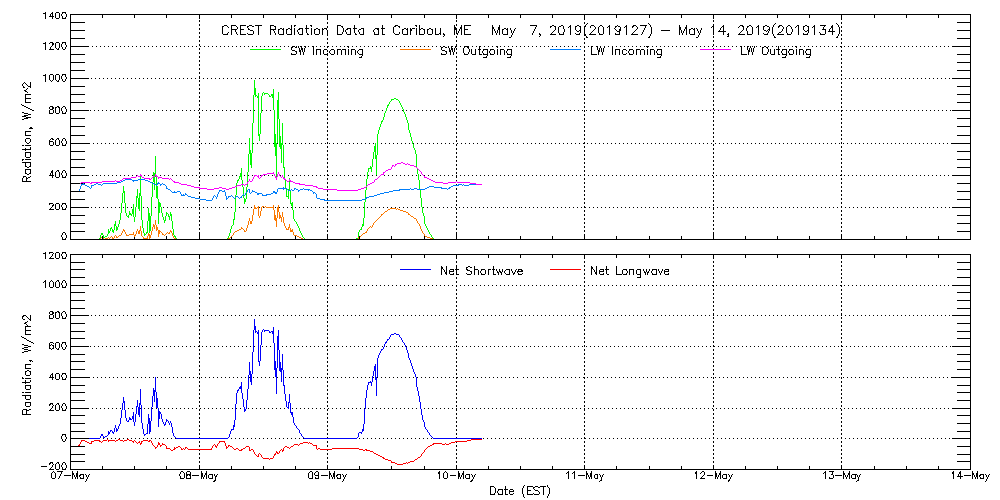Select the 14-May date label at axis end
The height and width of the screenshot is (500, 1000).
tap(969, 476)
